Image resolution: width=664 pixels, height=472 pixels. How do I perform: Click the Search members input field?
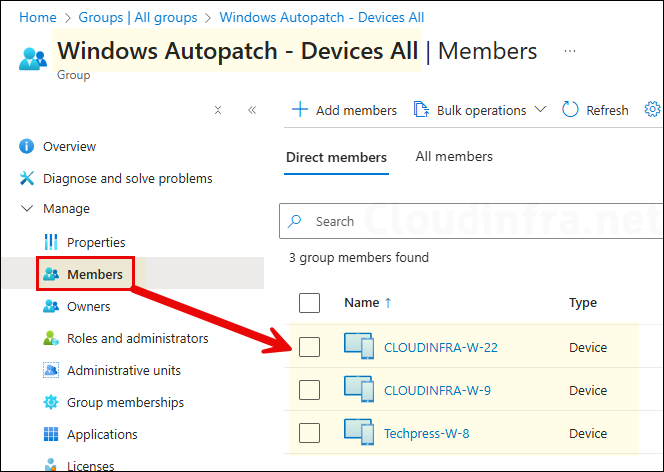tap(470, 221)
